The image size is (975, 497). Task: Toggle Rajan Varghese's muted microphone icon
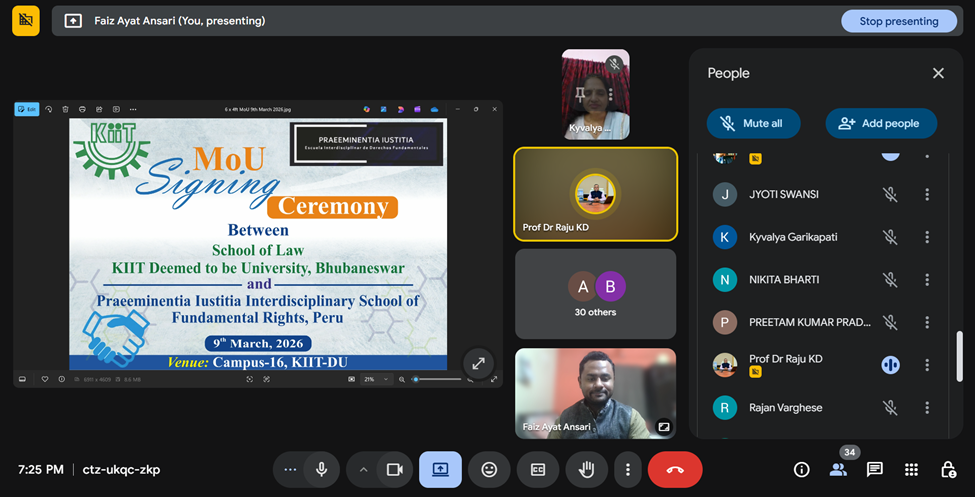coord(890,407)
